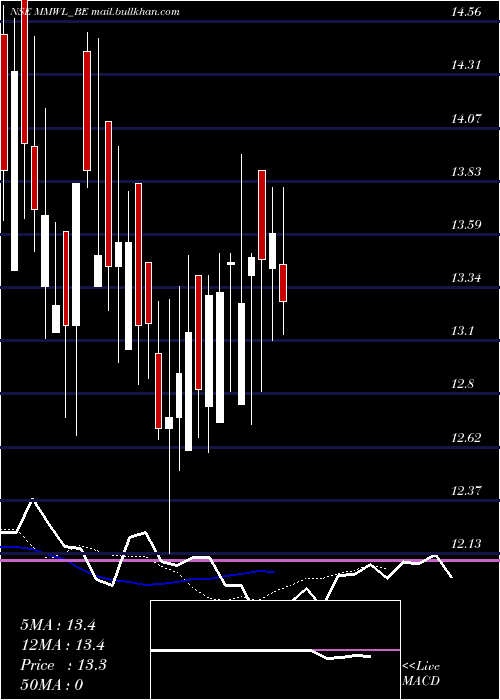
Task: Click the 12.62 price axis label
Action: [466, 438]
